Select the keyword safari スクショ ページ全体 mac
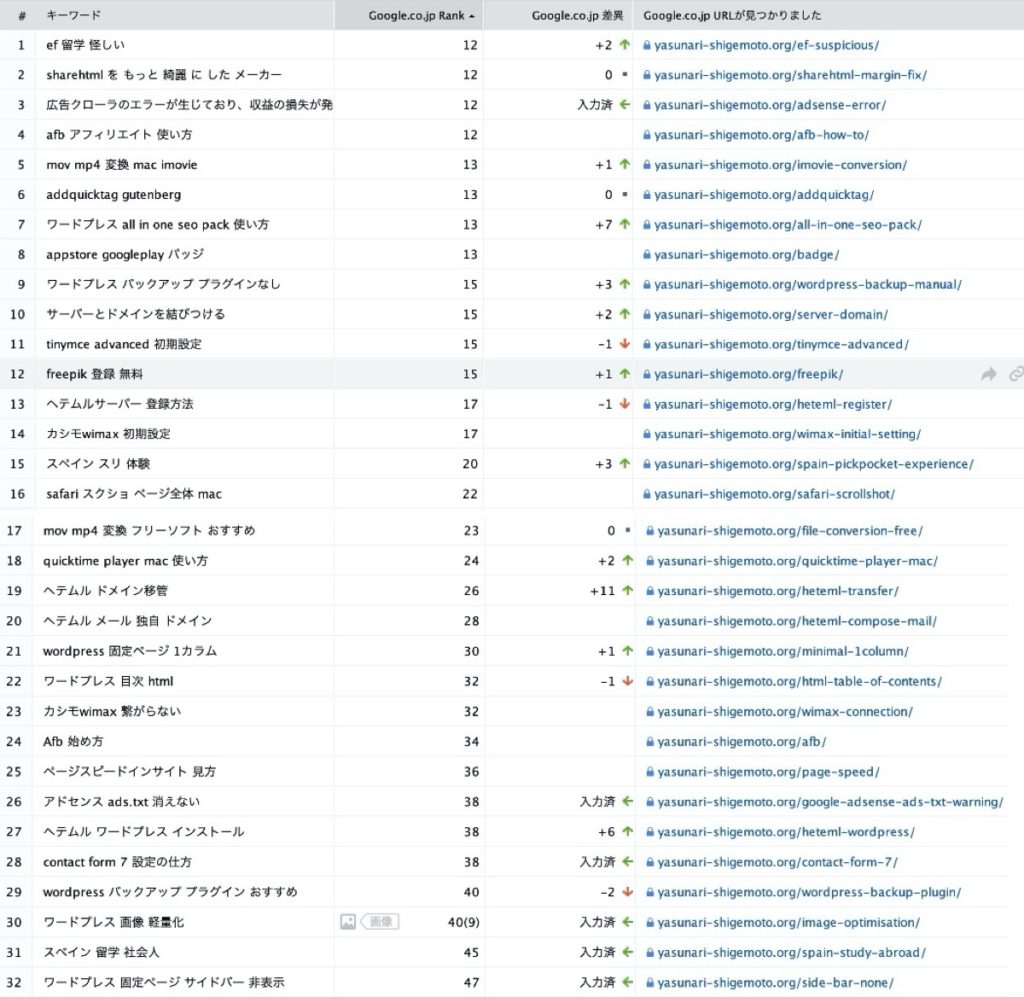Viewport: 1024px width, 997px height. [x=134, y=494]
